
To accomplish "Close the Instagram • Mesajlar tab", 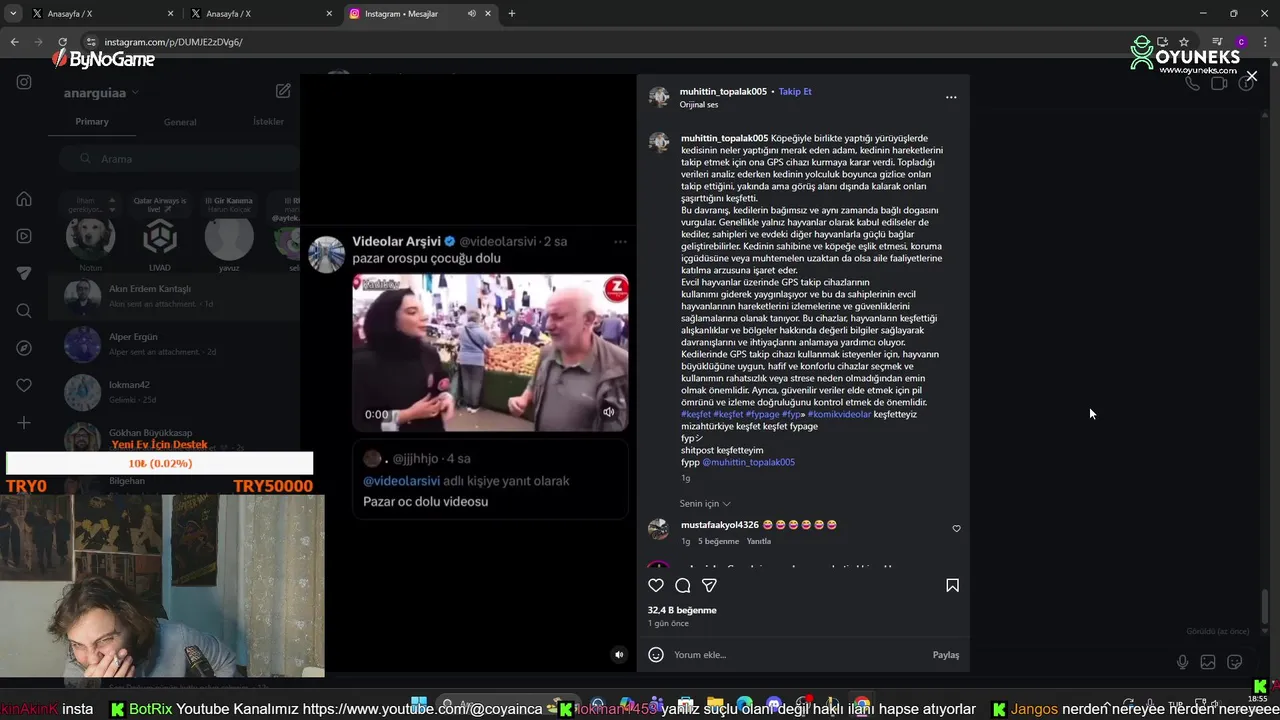I will (x=488, y=14).
